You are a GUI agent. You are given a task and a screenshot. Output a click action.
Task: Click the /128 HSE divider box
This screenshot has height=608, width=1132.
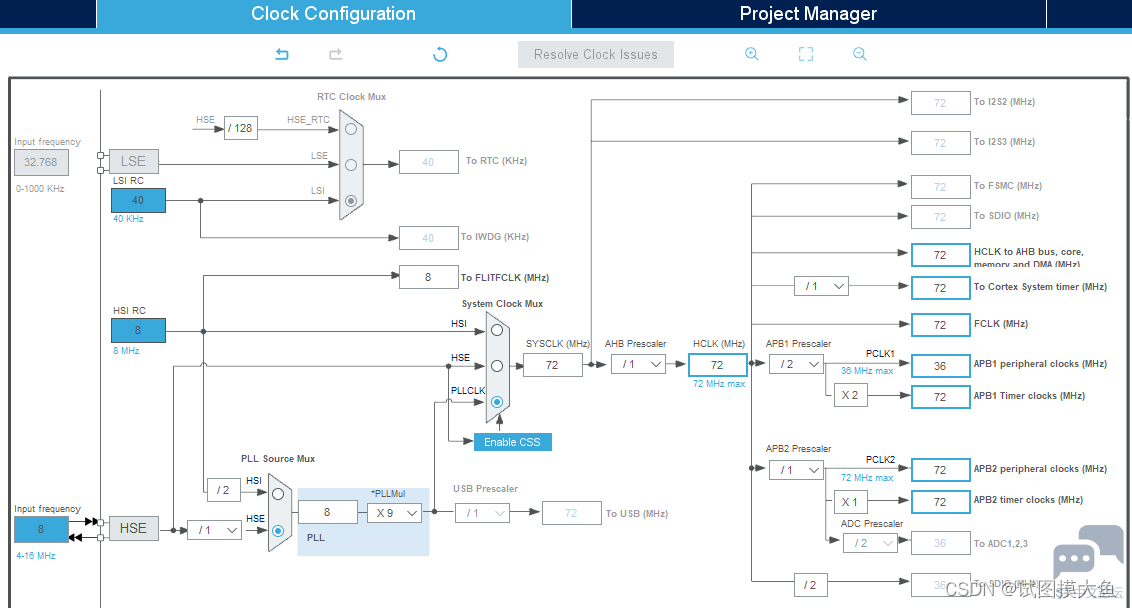point(240,128)
